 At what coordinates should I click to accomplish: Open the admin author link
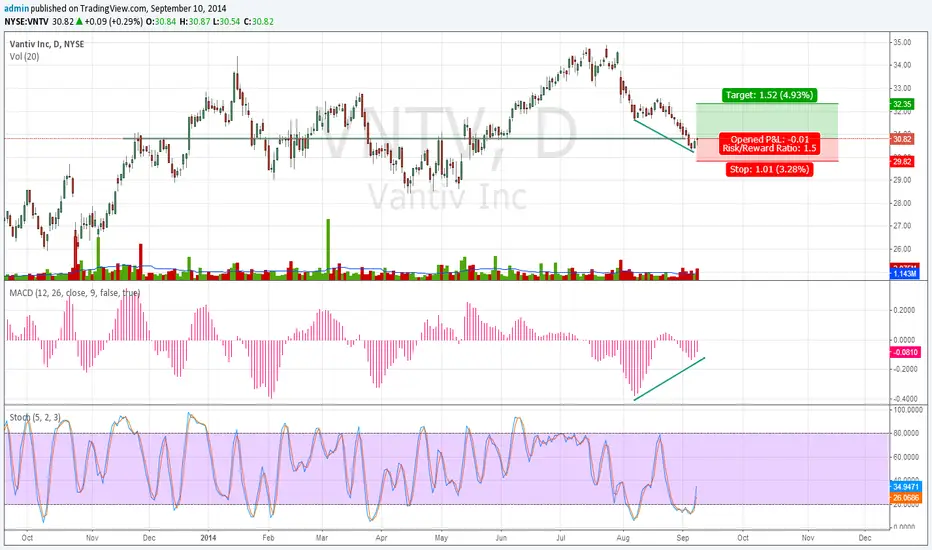(17, 9)
